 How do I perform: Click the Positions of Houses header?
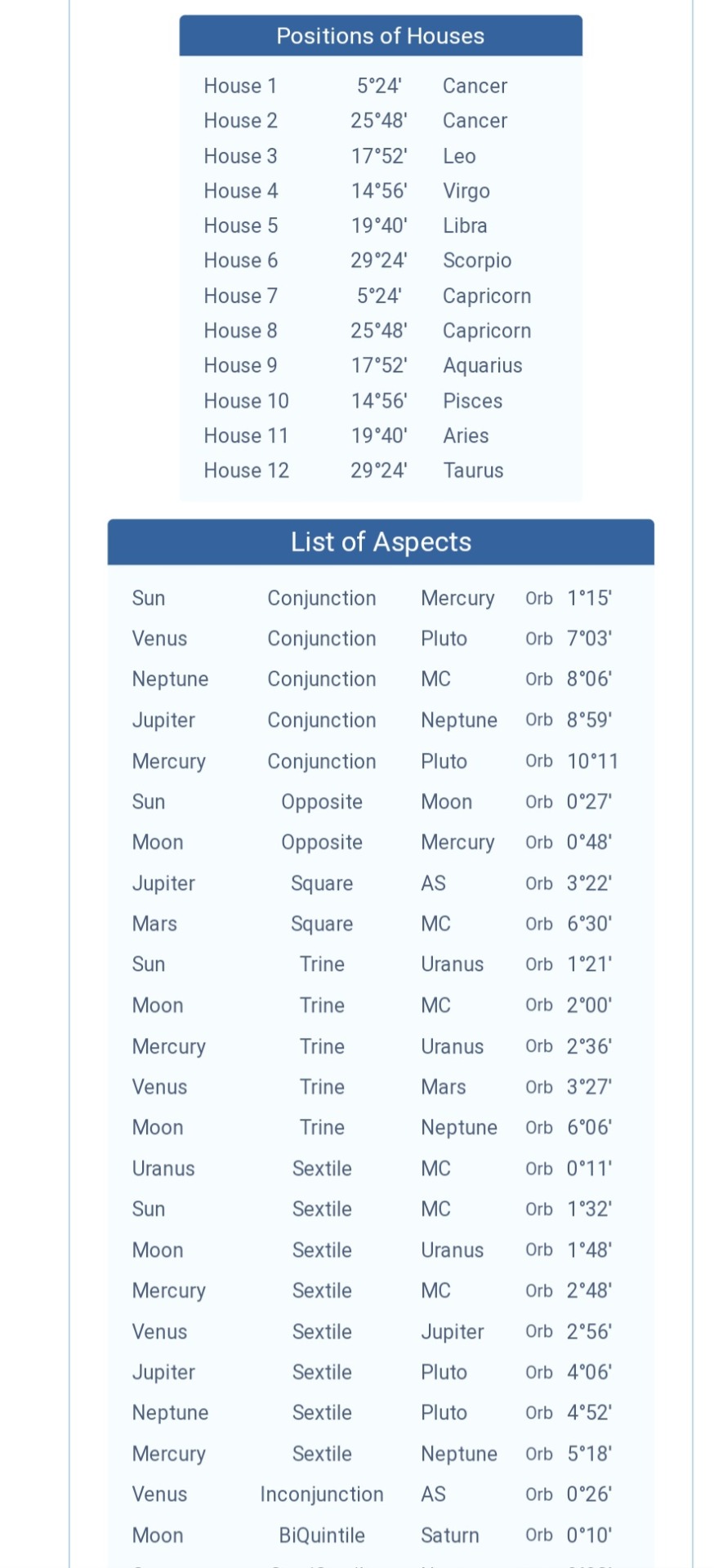coord(380,36)
